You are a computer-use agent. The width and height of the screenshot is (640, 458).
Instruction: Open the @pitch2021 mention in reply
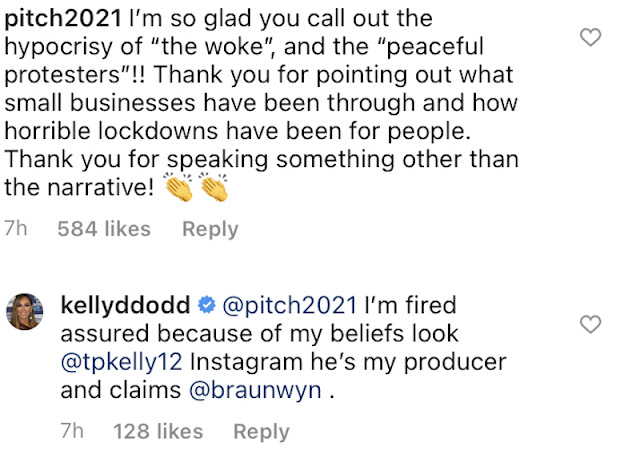click(290, 305)
